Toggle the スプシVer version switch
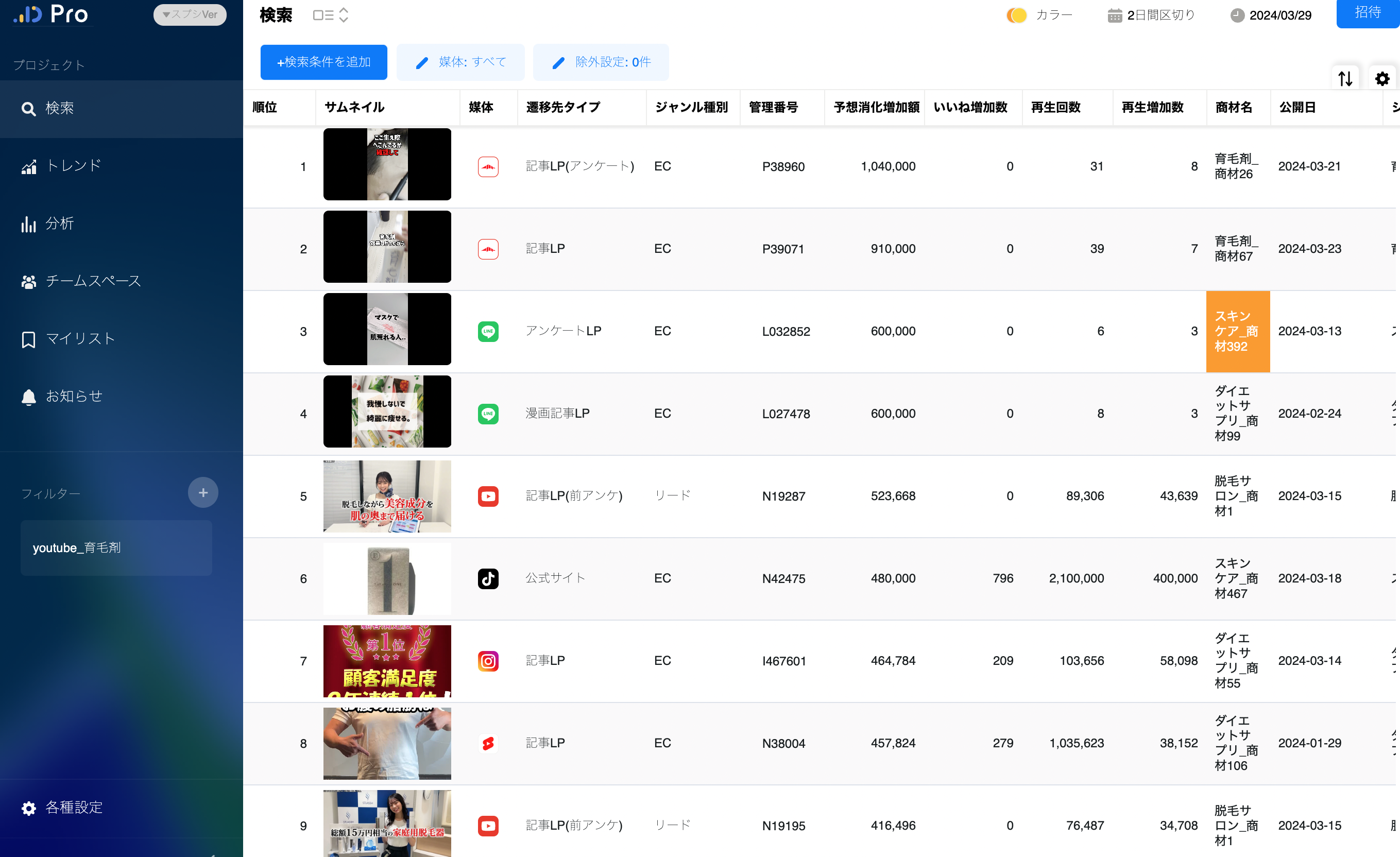This screenshot has width=1400, height=857. [190, 14]
